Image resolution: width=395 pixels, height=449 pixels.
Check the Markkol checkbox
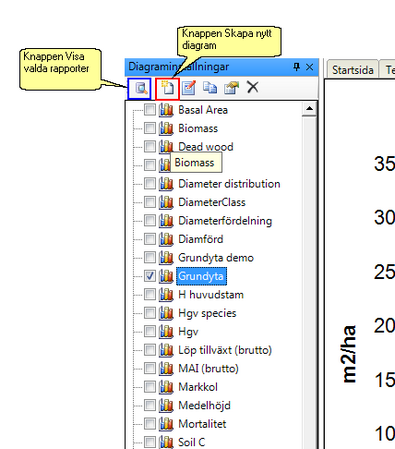(150, 387)
